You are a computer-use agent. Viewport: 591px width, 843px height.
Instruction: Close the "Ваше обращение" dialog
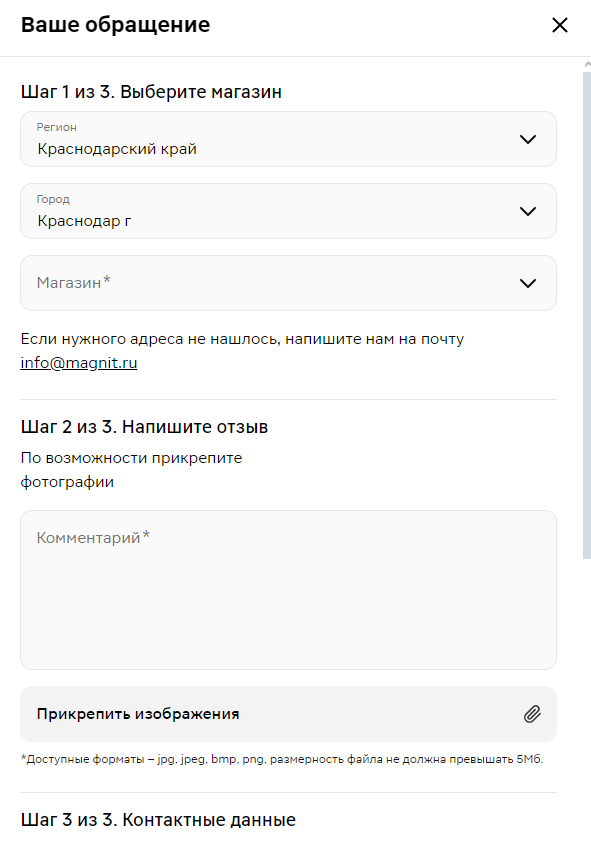pyautogui.click(x=560, y=25)
